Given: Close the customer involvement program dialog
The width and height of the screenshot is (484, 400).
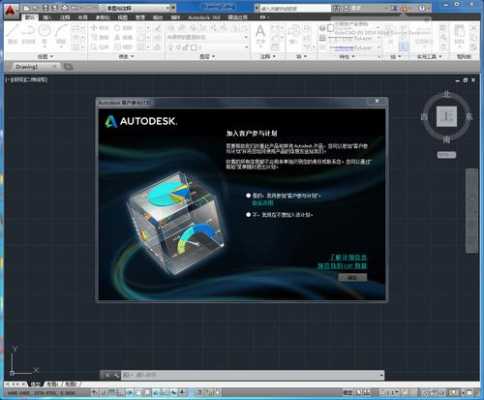Looking at the screenshot, I should 377,101.
